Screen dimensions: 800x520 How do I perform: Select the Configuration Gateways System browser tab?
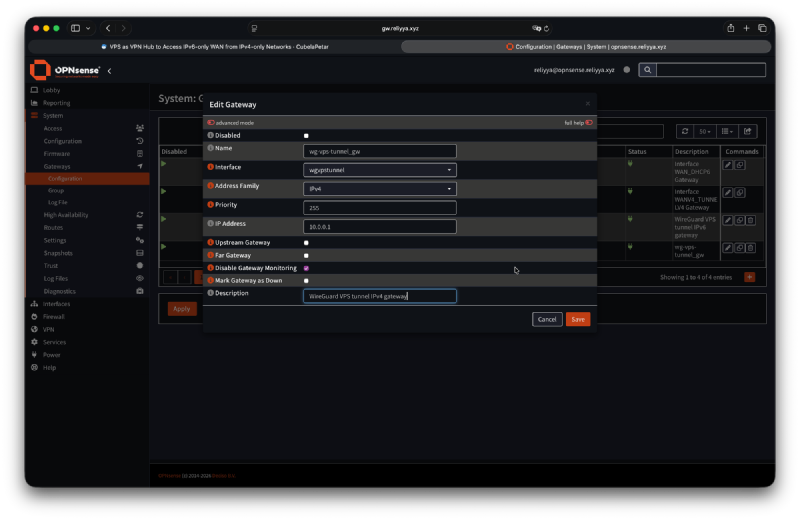pyautogui.click(x=586, y=46)
